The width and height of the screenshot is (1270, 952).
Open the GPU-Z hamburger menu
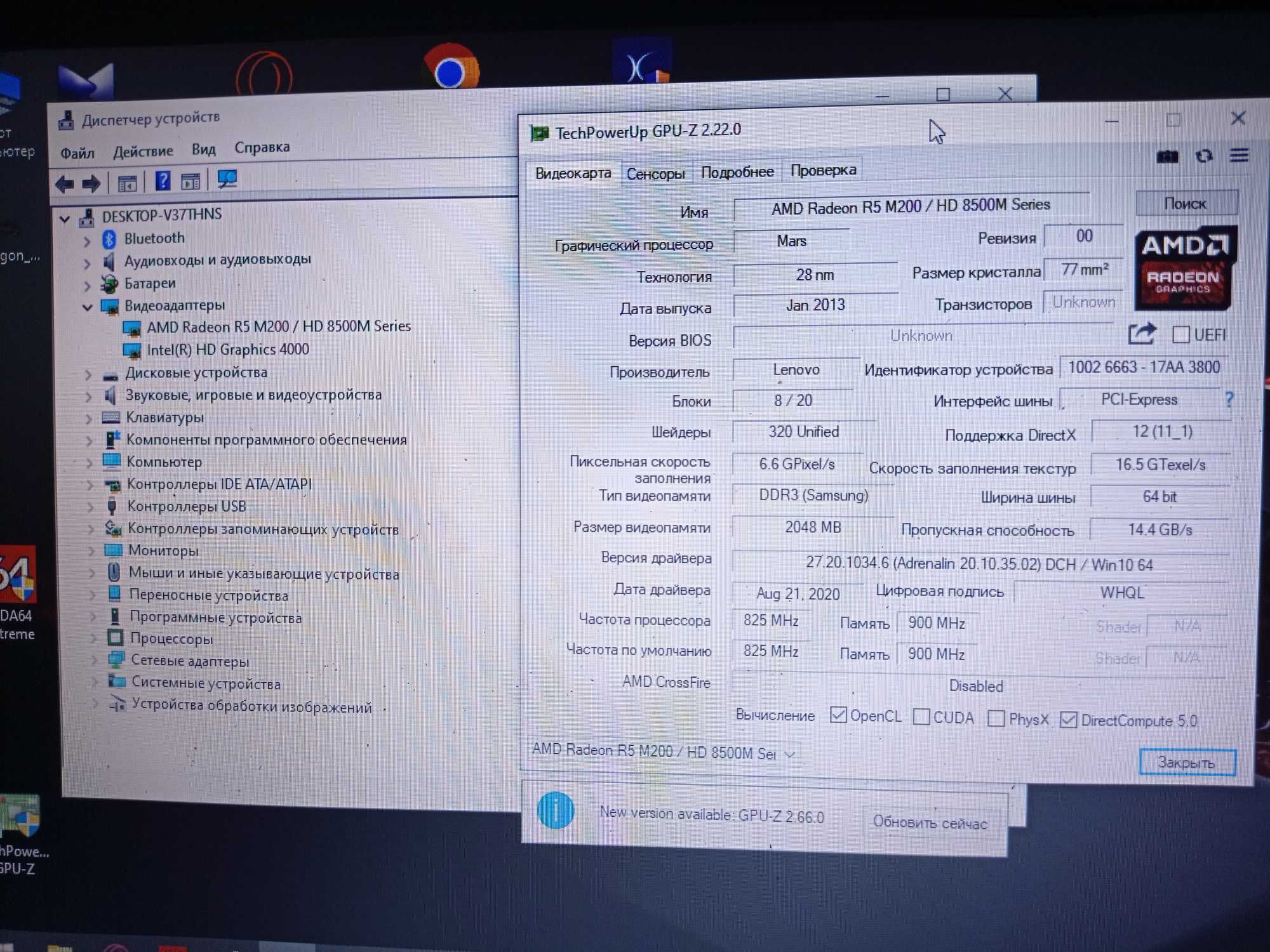coord(1240,155)
